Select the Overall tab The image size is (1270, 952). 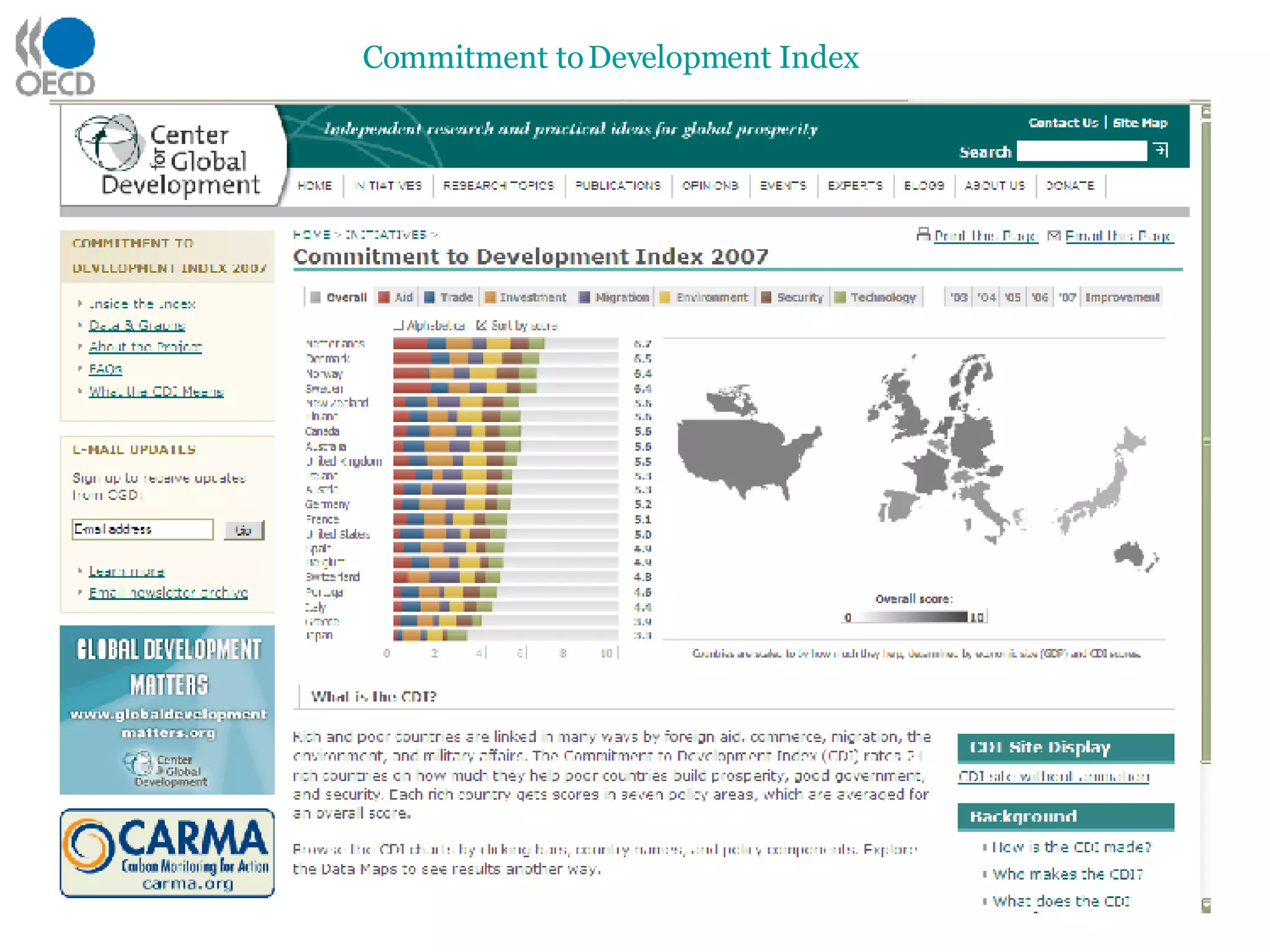(339, 297)
